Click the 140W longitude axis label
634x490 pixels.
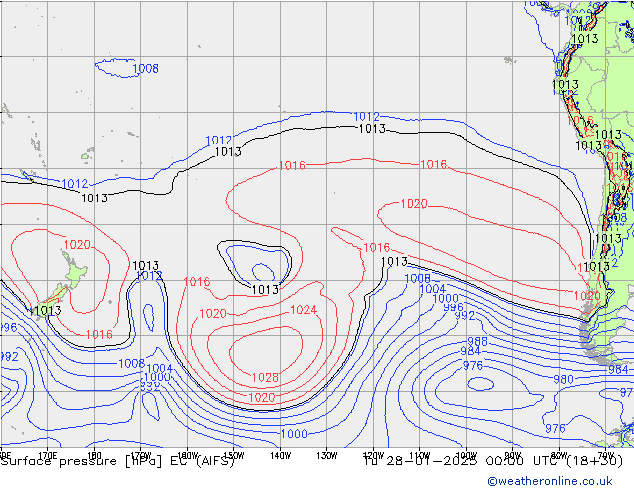[x=281, y=456]
